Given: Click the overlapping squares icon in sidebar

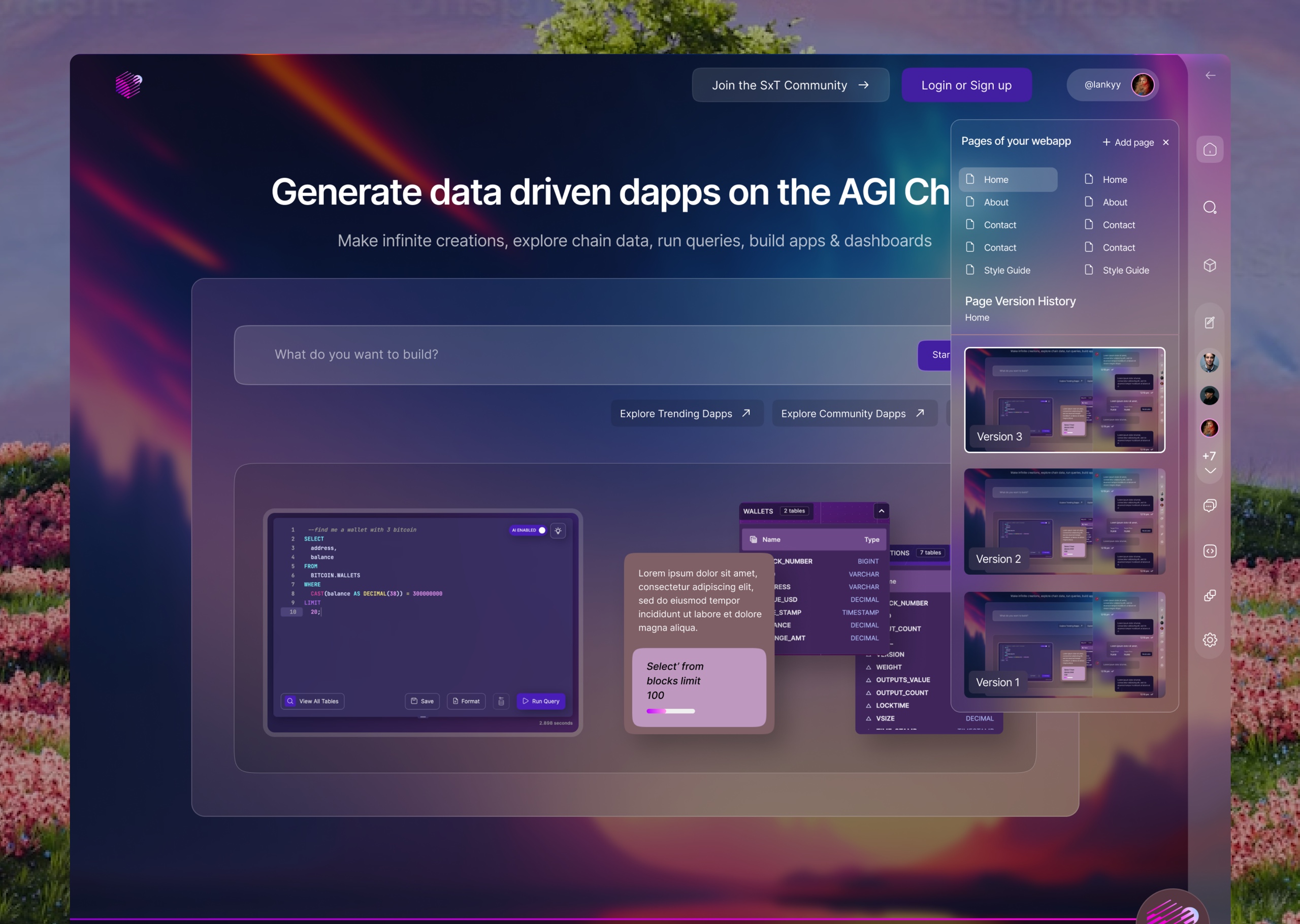Looking at the screenshot, I should coord(1210,595).
